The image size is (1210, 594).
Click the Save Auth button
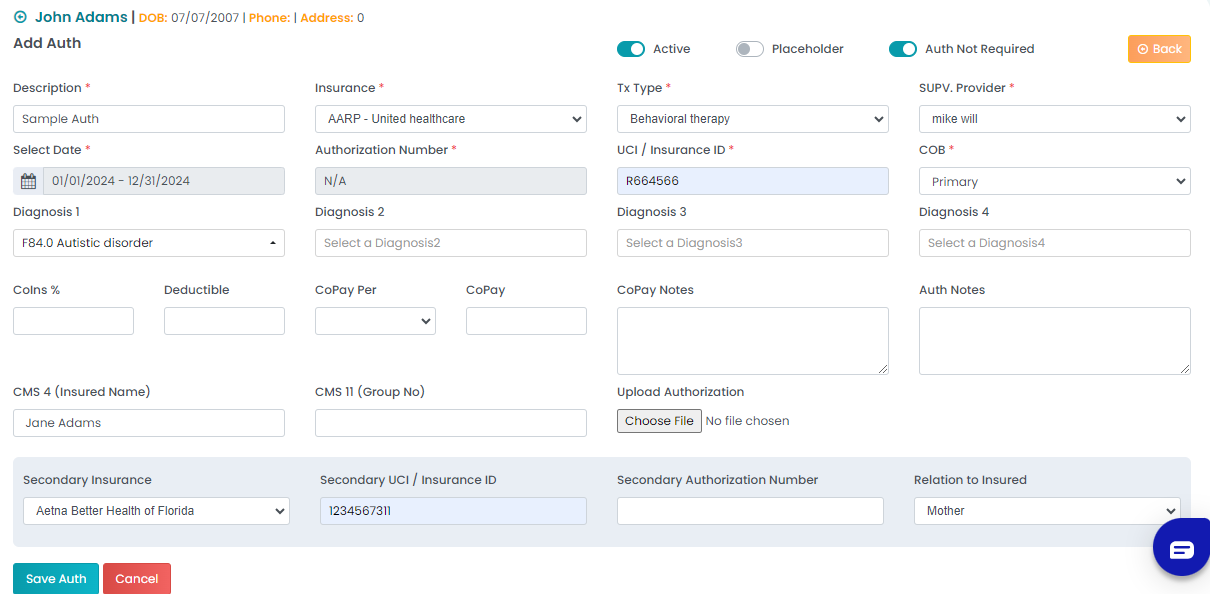(x=56, y=579)
